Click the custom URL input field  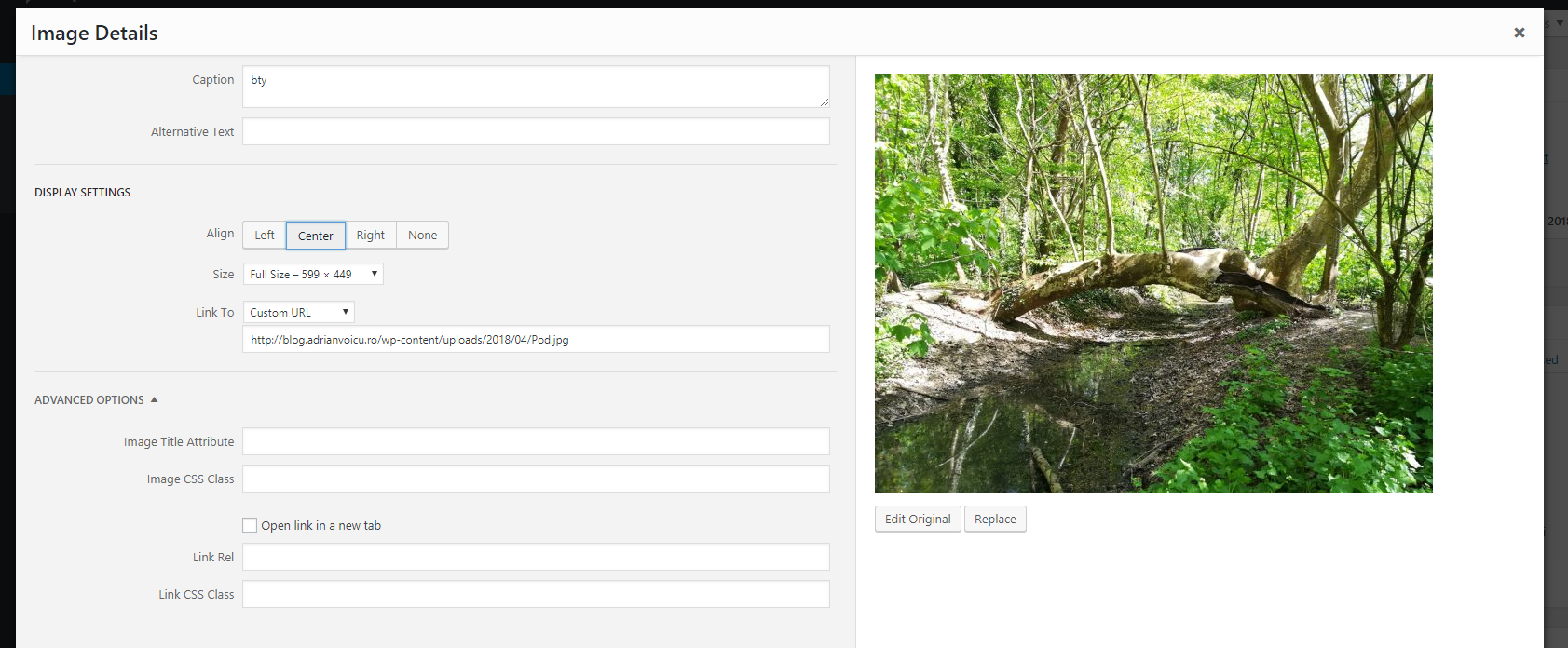point(536,339)
